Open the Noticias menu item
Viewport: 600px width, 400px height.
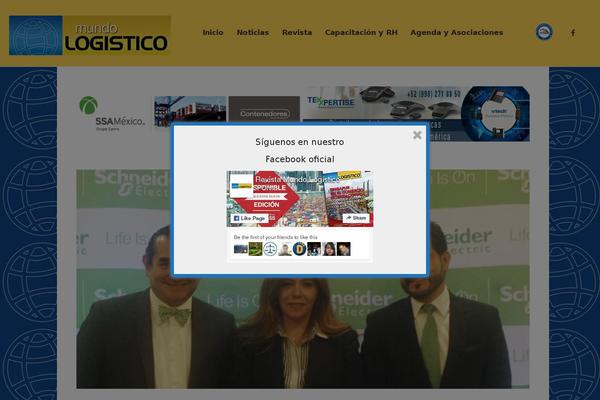pyautogui.click(x=253, y=33)
